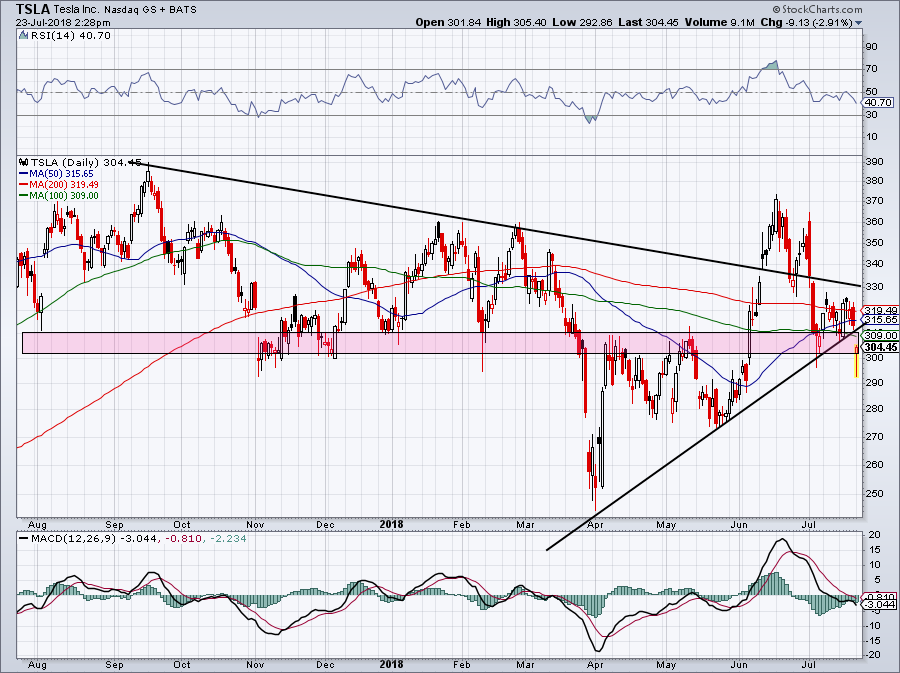Click 'MACD(12,26,9) -3.044' indicator label

click(x=93, y=539)
